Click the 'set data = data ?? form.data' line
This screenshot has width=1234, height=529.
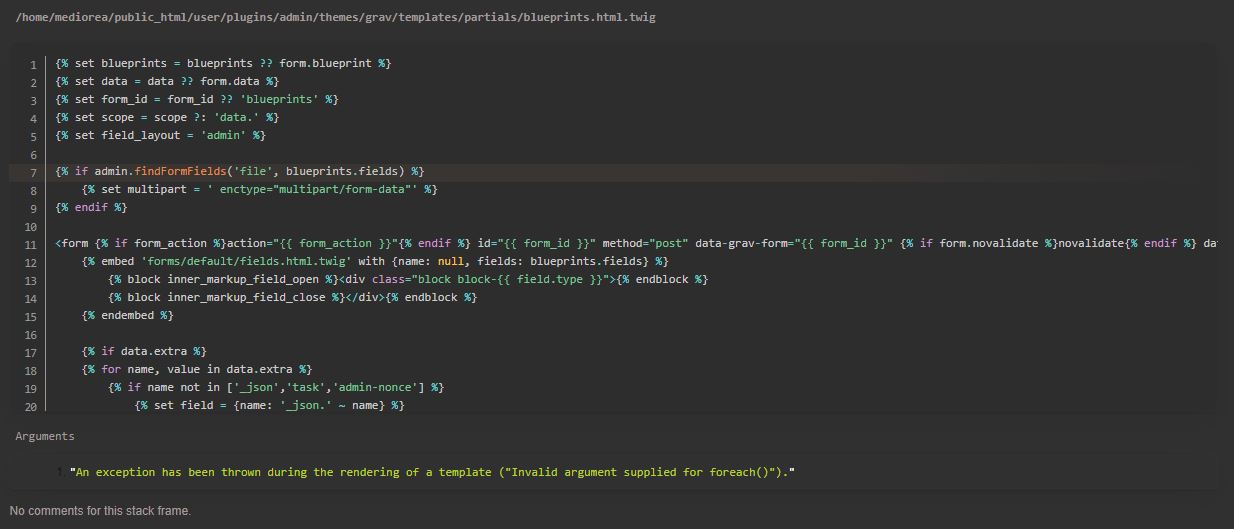coord(167,82)
